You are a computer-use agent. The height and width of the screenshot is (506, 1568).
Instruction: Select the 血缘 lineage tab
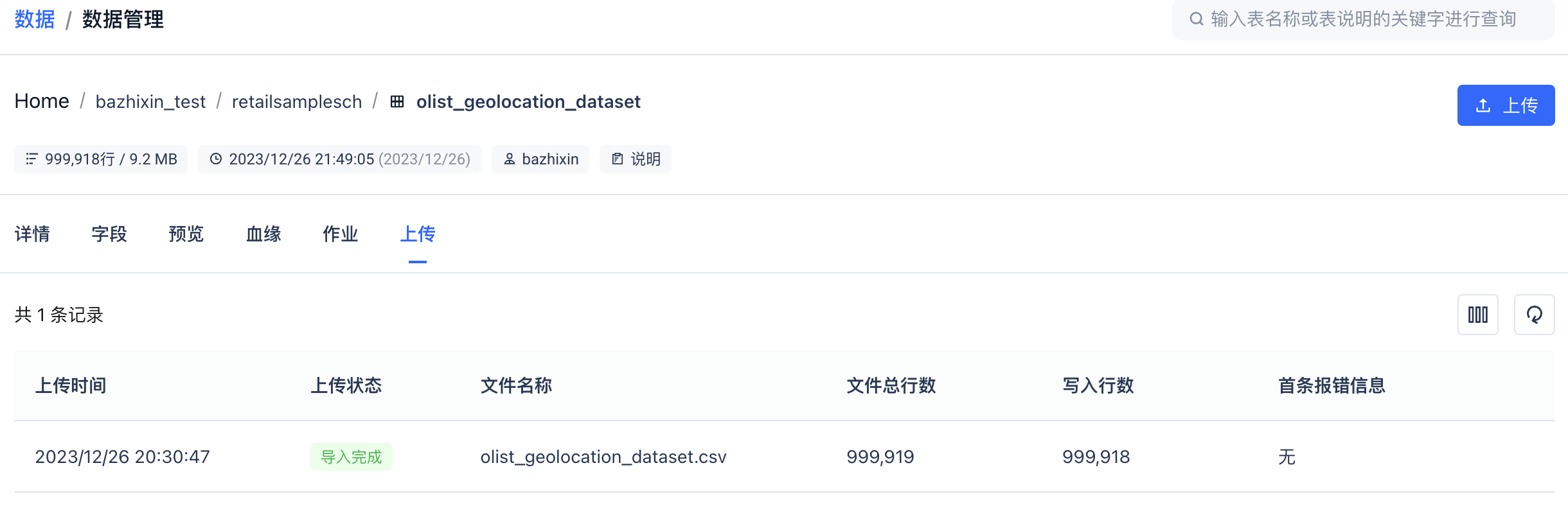click(263, 234)
